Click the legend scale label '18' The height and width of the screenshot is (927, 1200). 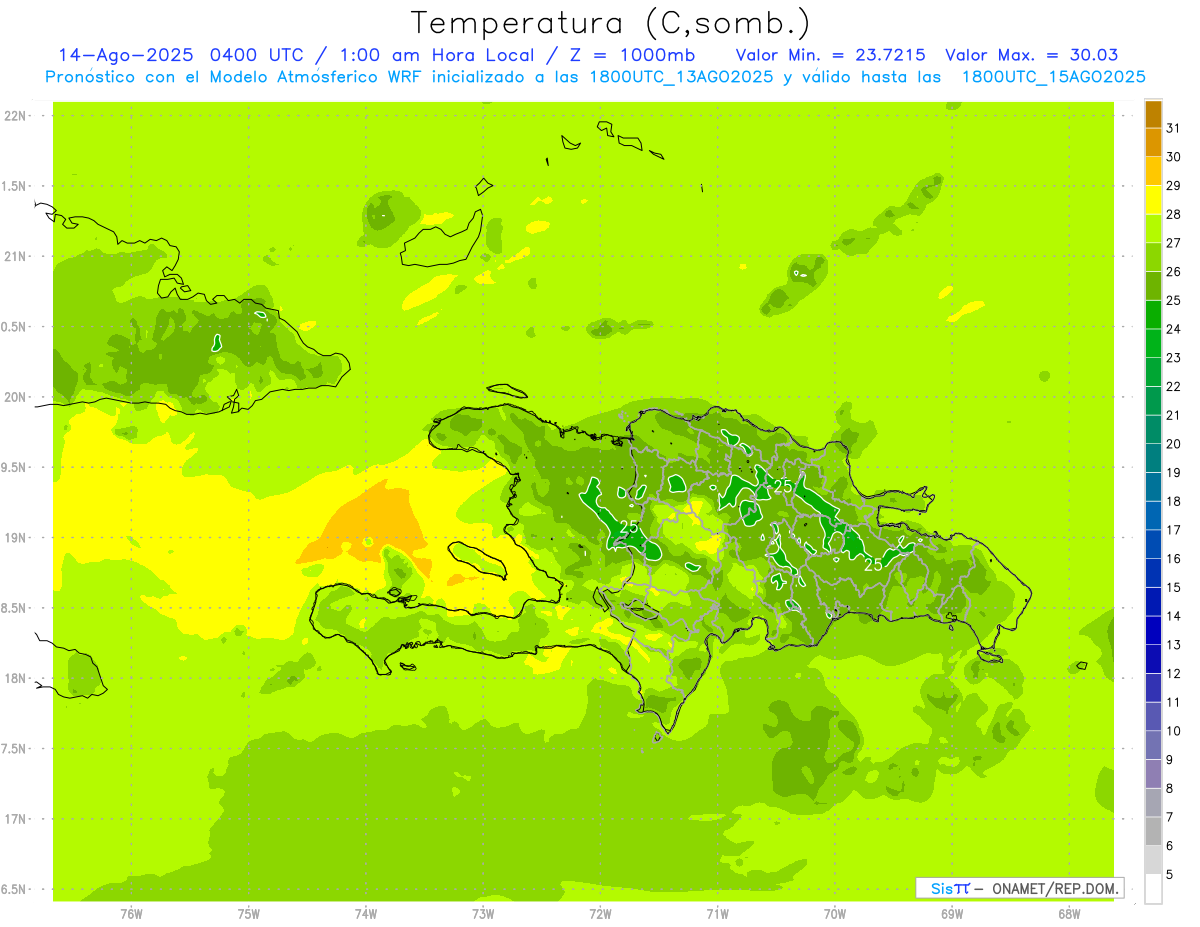(x=1174, y=501)
